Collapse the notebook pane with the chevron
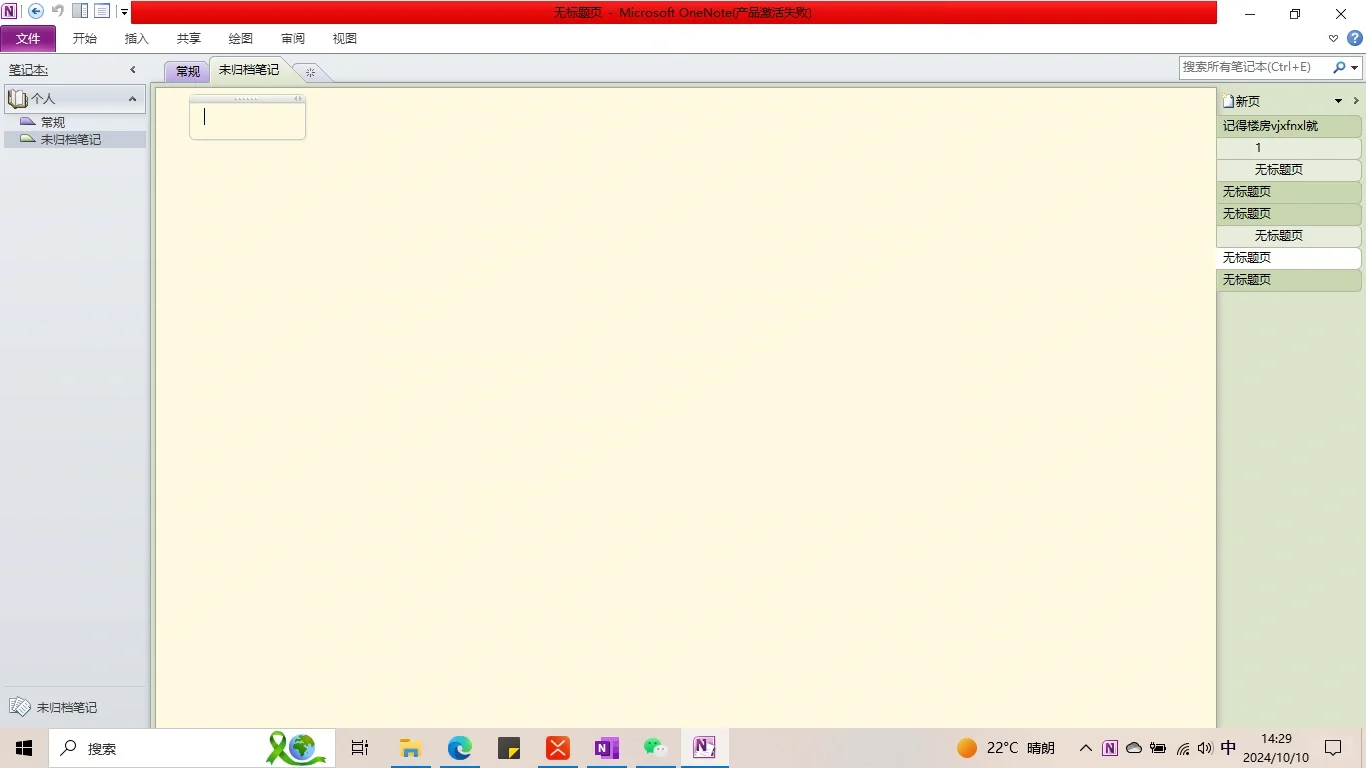 (132, 70)
